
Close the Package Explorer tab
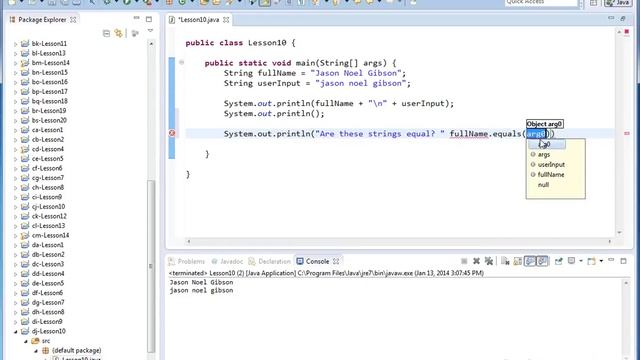click(x=73, y=20)
